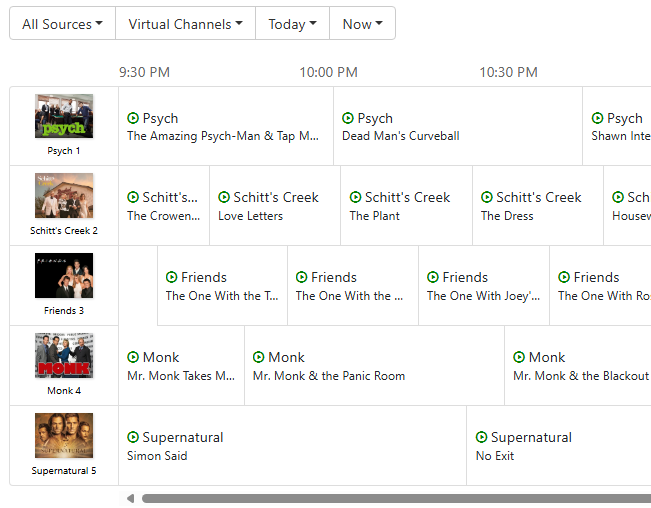651x508 pixels.
Task: Select the Supernatural 5 channel thumbnail
Action: click(64, 436)
